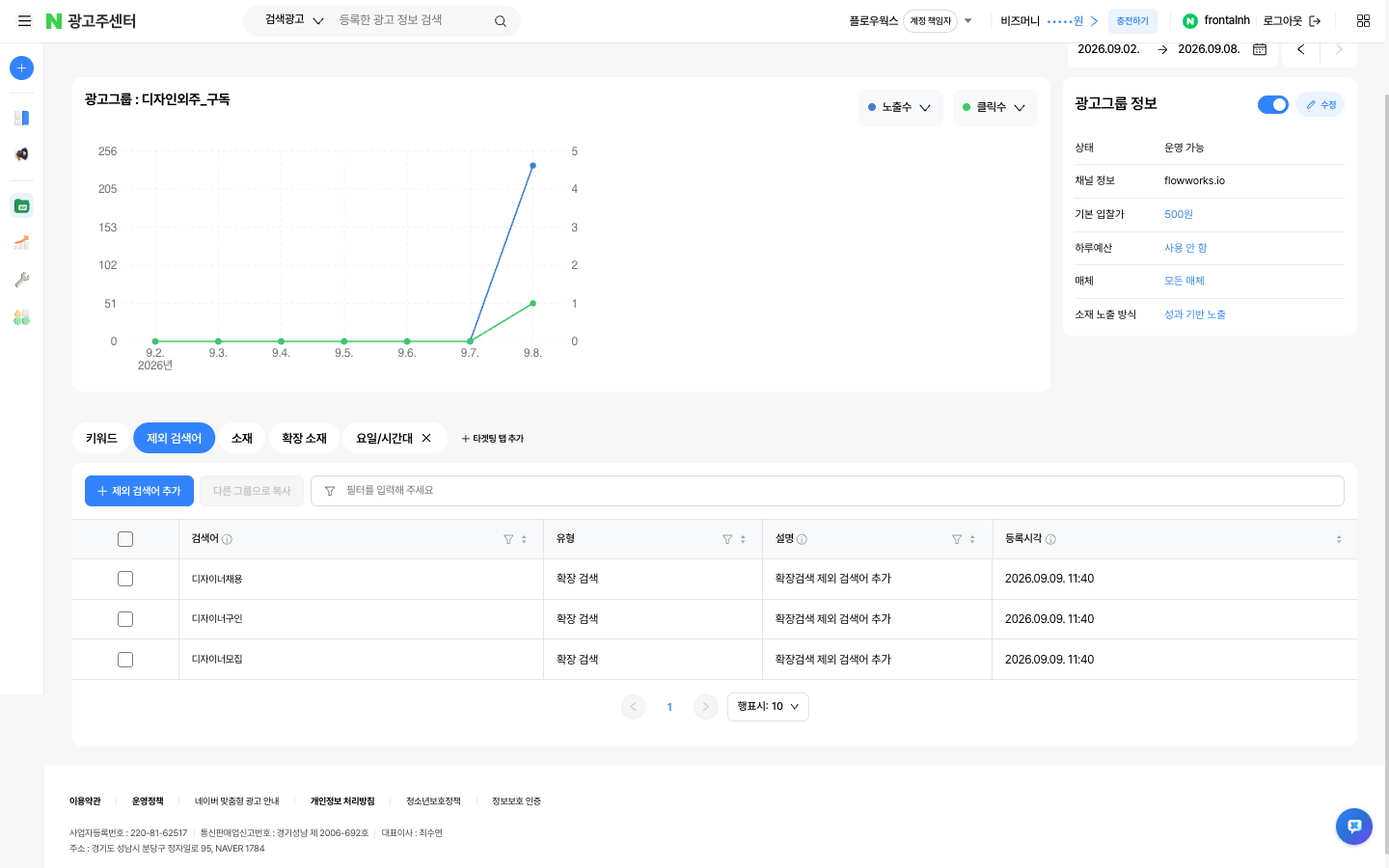Expand the account dropdown arrow next to 계정 책임자

968,21
